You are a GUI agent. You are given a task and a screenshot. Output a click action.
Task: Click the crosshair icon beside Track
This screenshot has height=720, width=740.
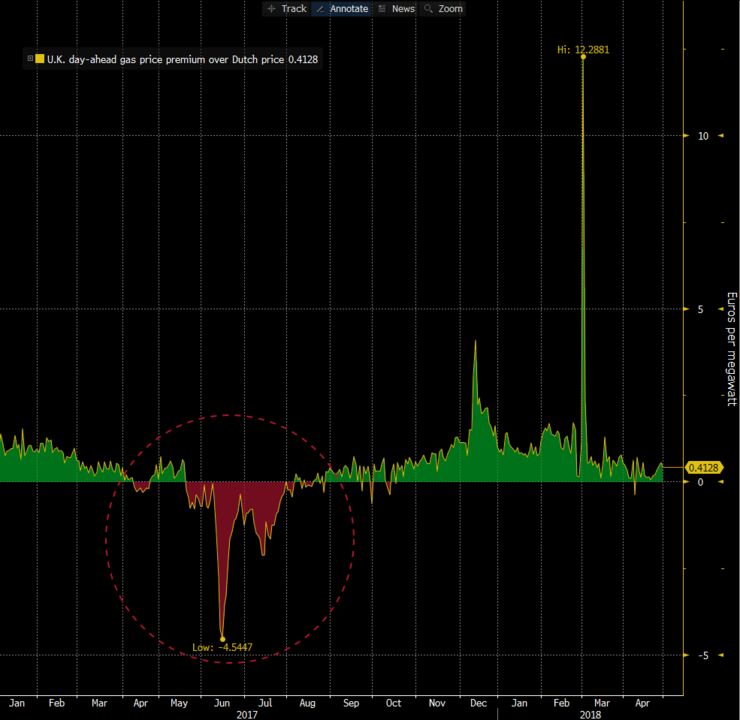pos(271,8)
